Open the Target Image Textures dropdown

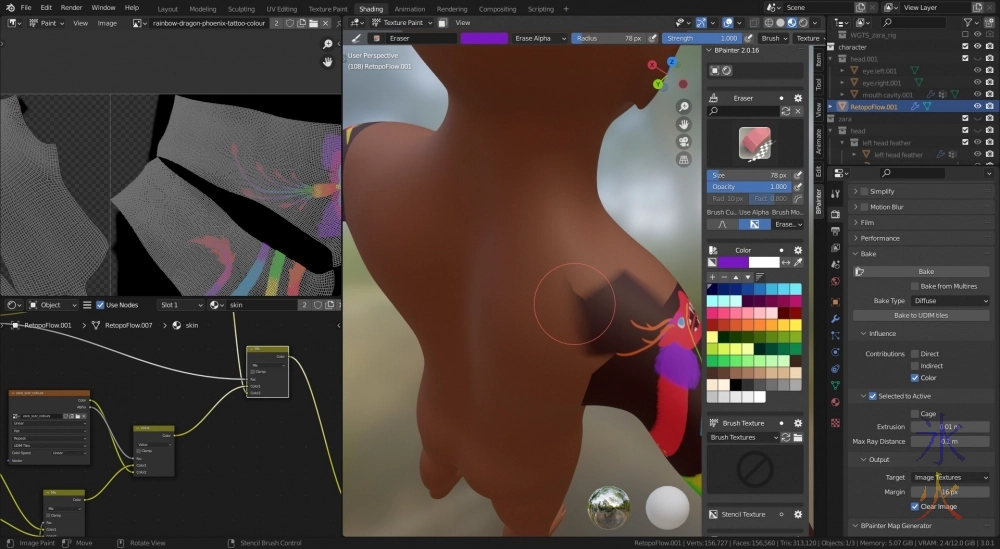click(949, 478)
